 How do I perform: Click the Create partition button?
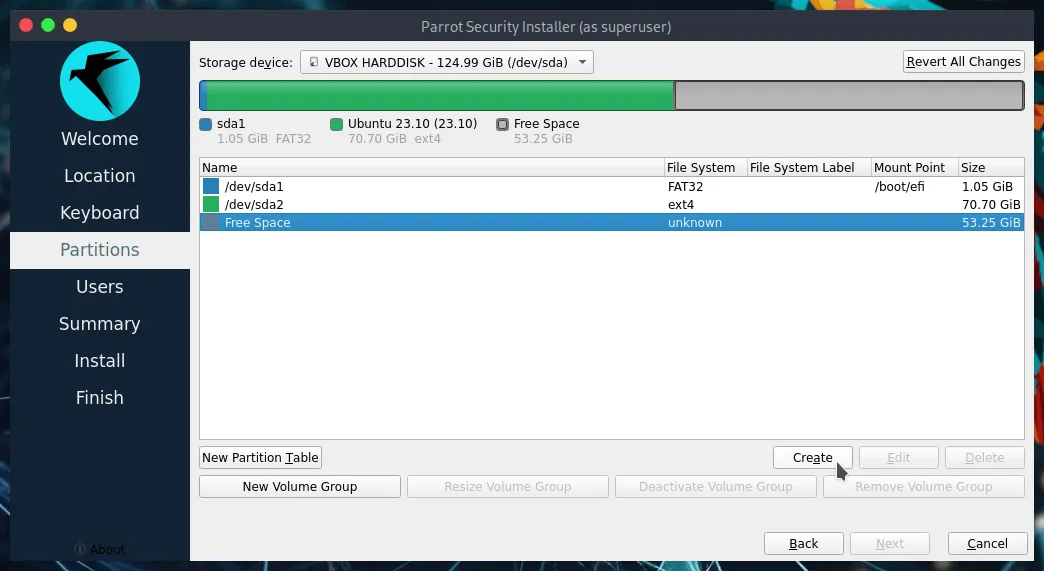812,458
